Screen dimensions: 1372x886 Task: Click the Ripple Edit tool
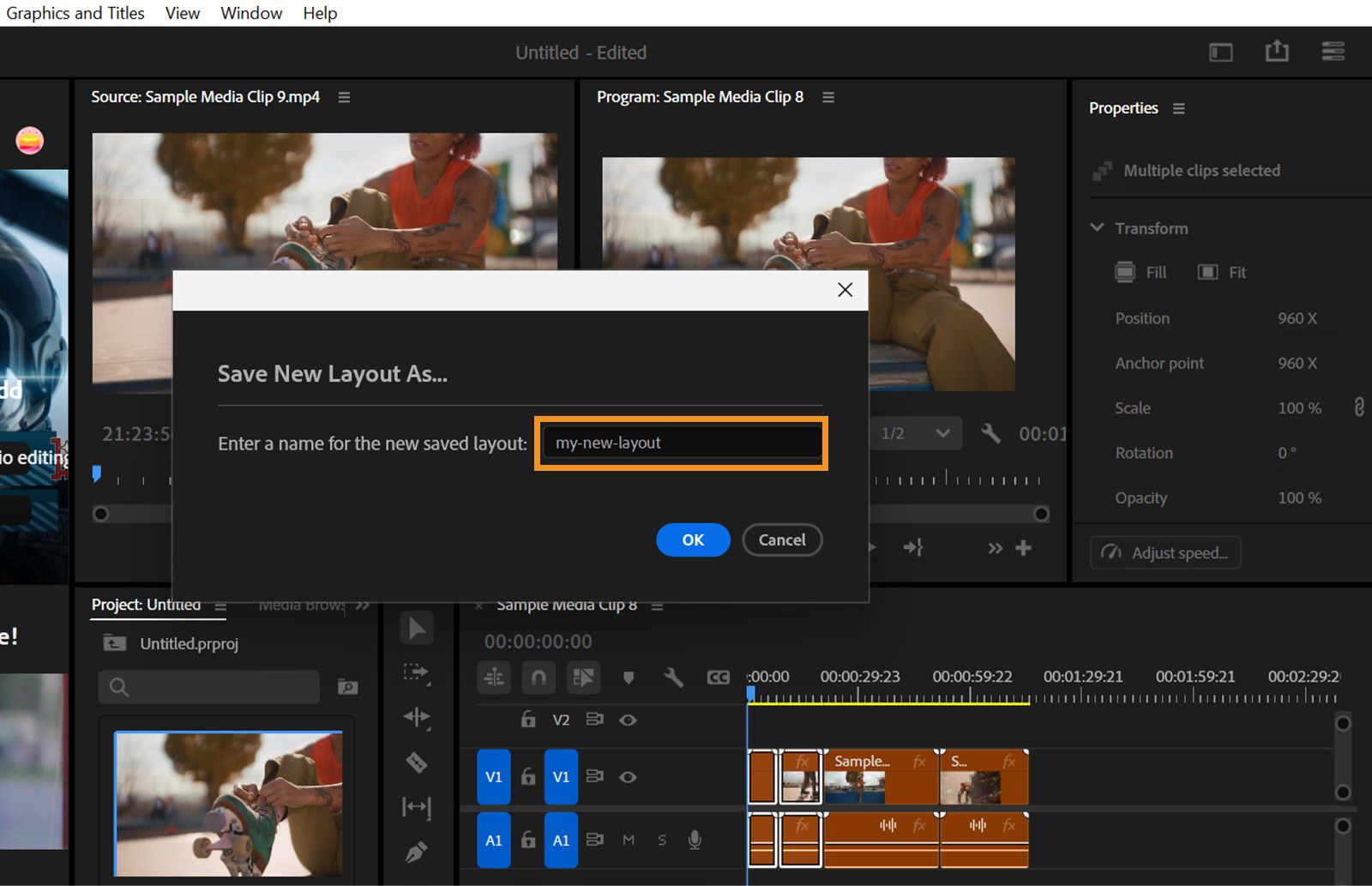click(x=417, y=717)
